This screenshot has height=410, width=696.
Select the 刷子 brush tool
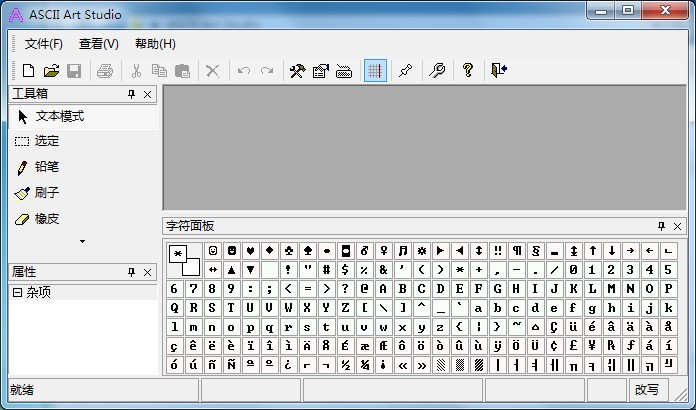[x=46, y=193]
